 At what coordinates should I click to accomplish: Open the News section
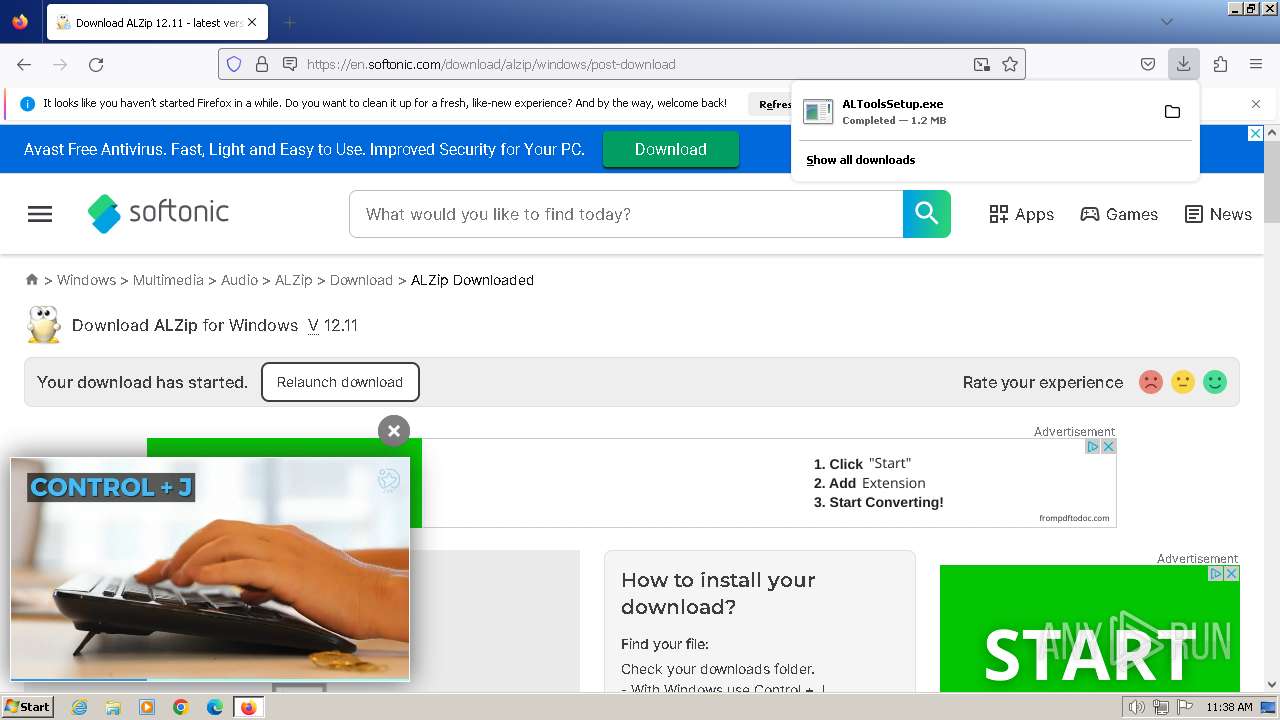pyautogui.click(x=1218, y=214)
